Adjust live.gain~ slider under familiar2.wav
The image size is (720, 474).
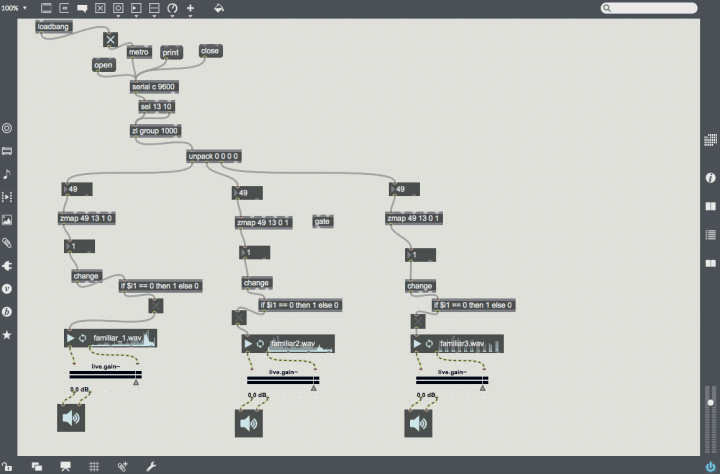[x=283, y=380]
